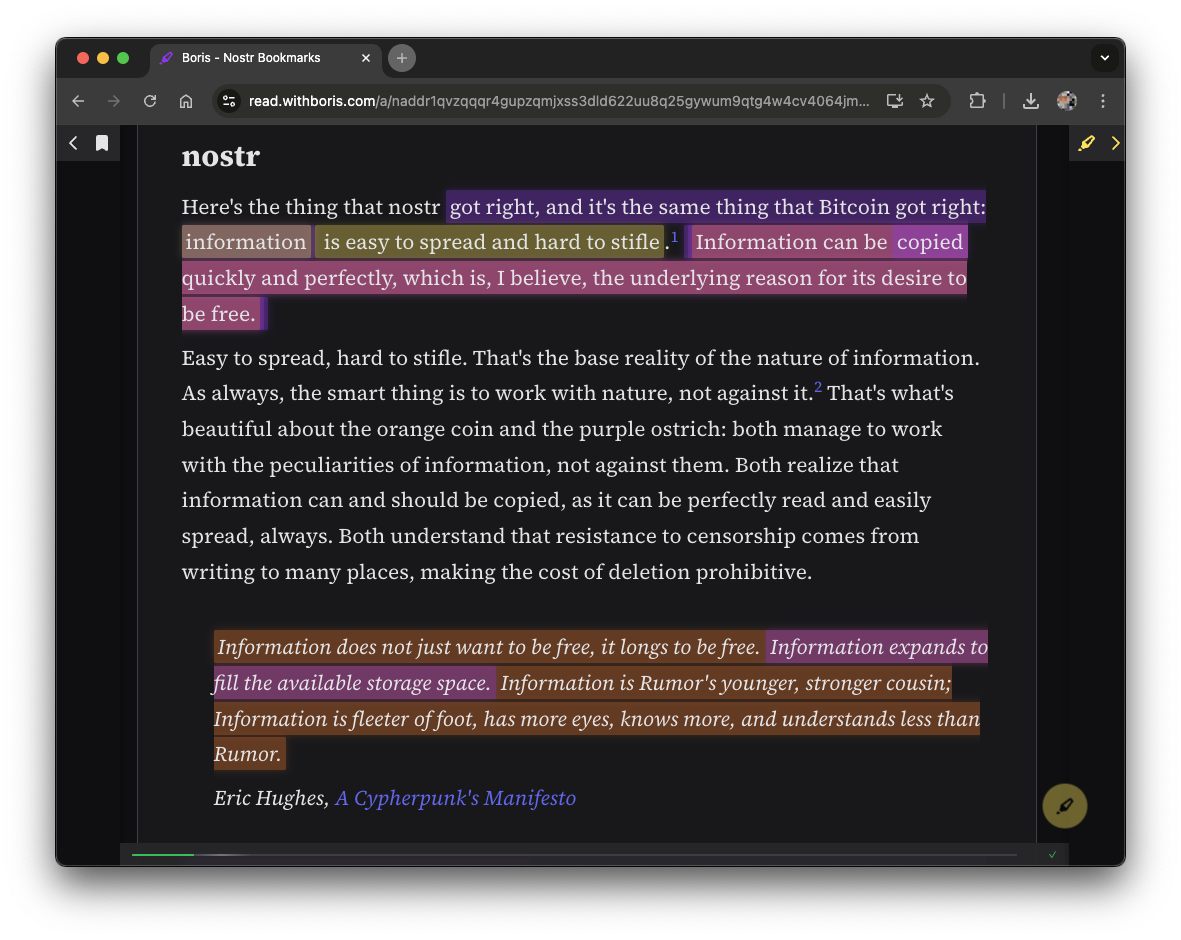Image resolution: width=1181 pixels, height=940 pixels.
Task: Click the bookmark icon in left sidebar
Action: [102, 143]
